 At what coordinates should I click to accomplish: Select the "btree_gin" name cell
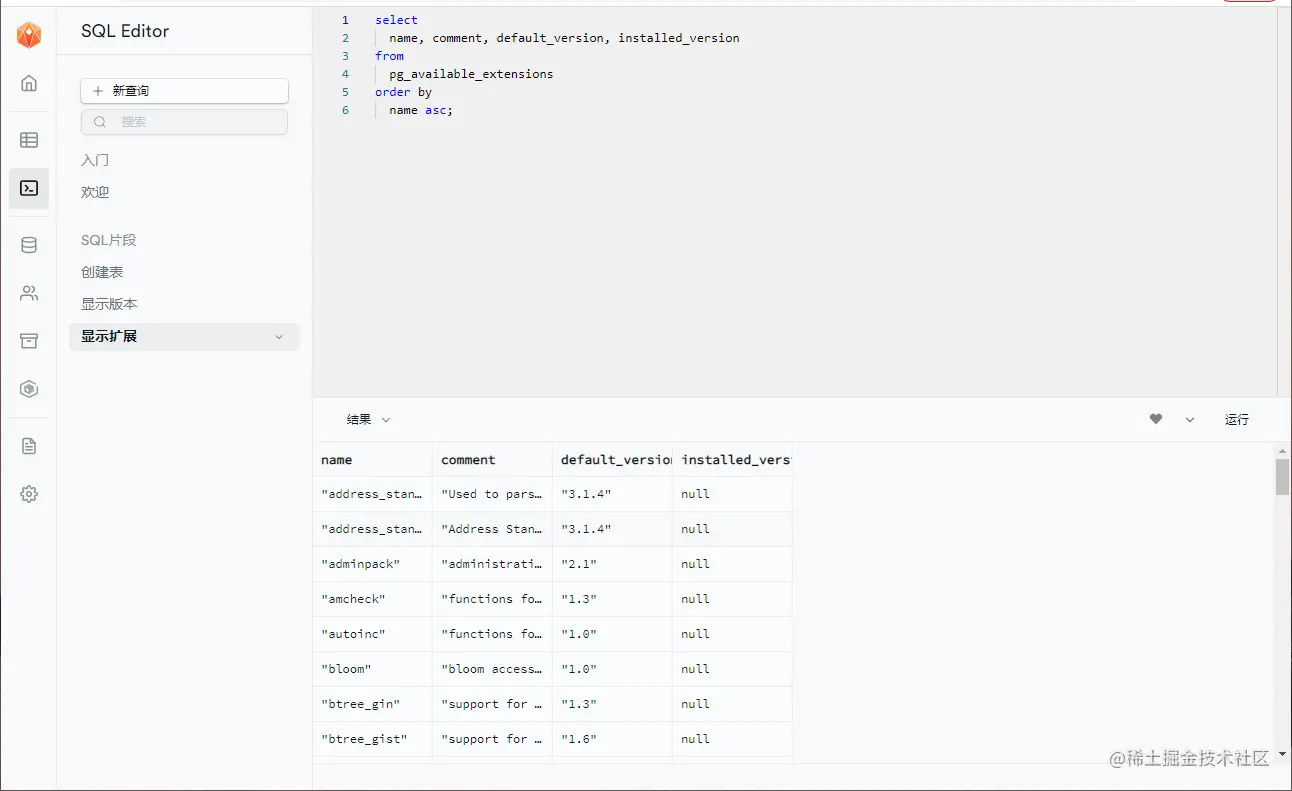[x=372, y=704]
